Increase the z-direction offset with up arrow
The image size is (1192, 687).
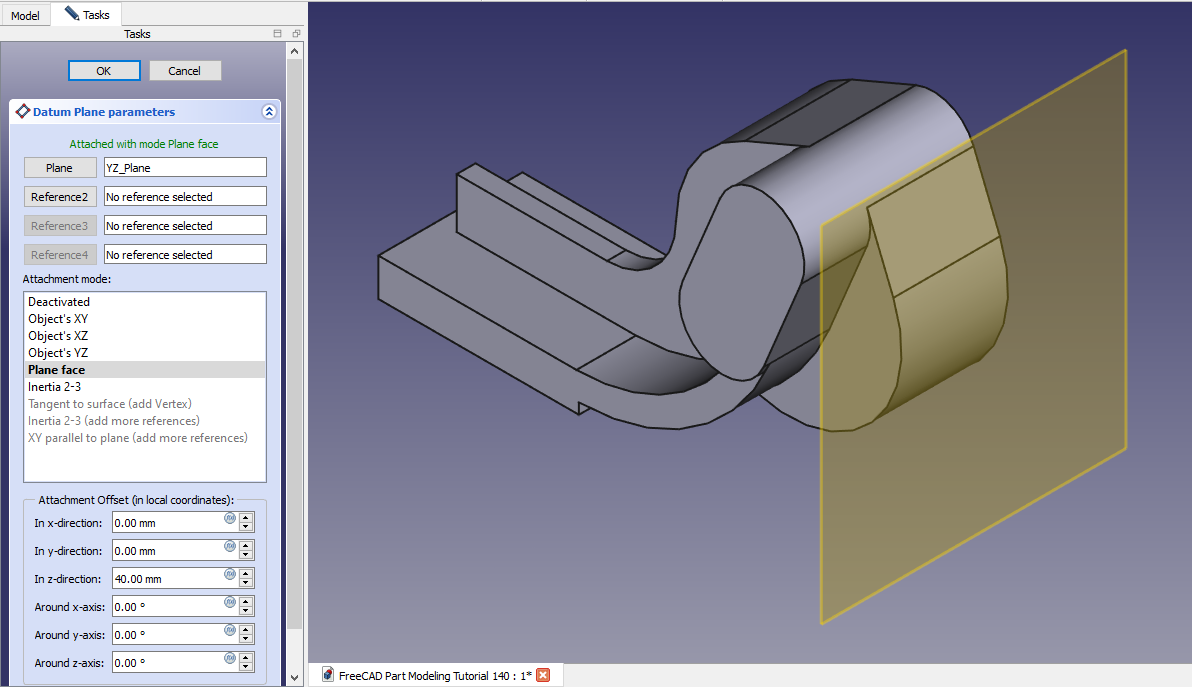(x=246, y=574)
